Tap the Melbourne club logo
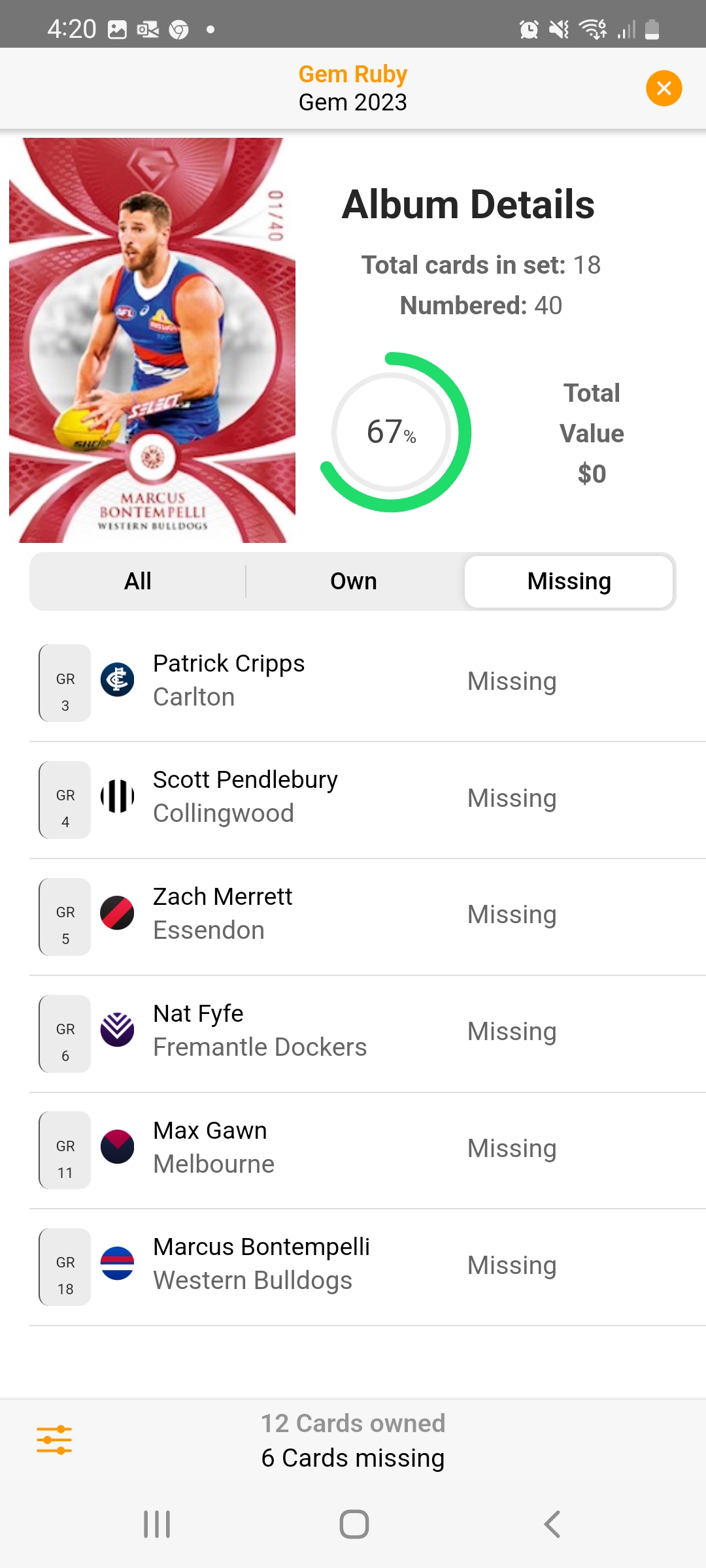Image resolution: width=706 pixels, height=1568 pixels. pyautogui.click(x=117, y=1147)
